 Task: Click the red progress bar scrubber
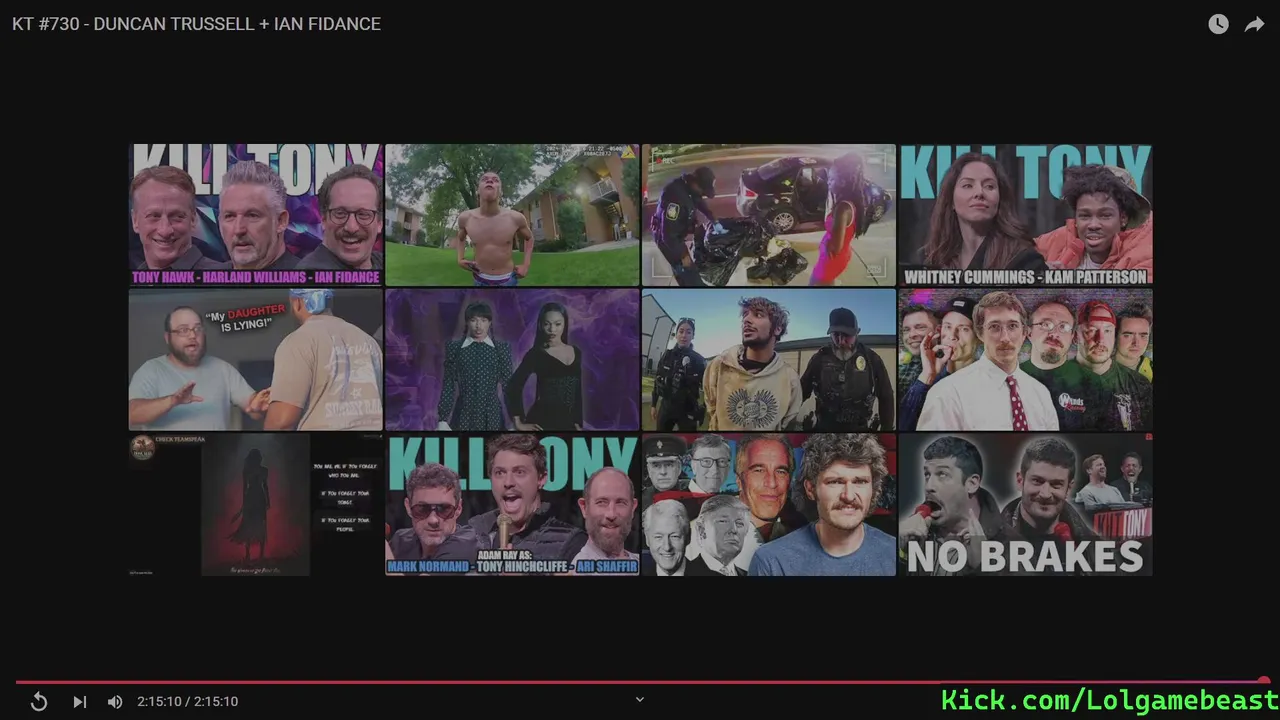[1264, 682]
